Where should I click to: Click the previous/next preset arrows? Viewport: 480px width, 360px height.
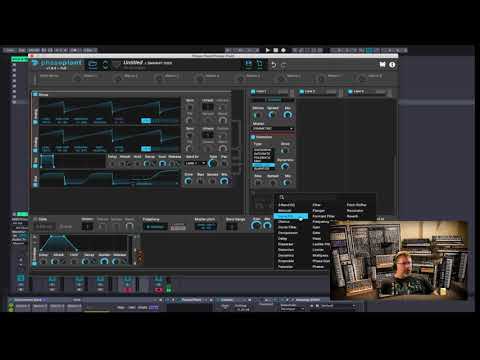(x=105, y=65)
